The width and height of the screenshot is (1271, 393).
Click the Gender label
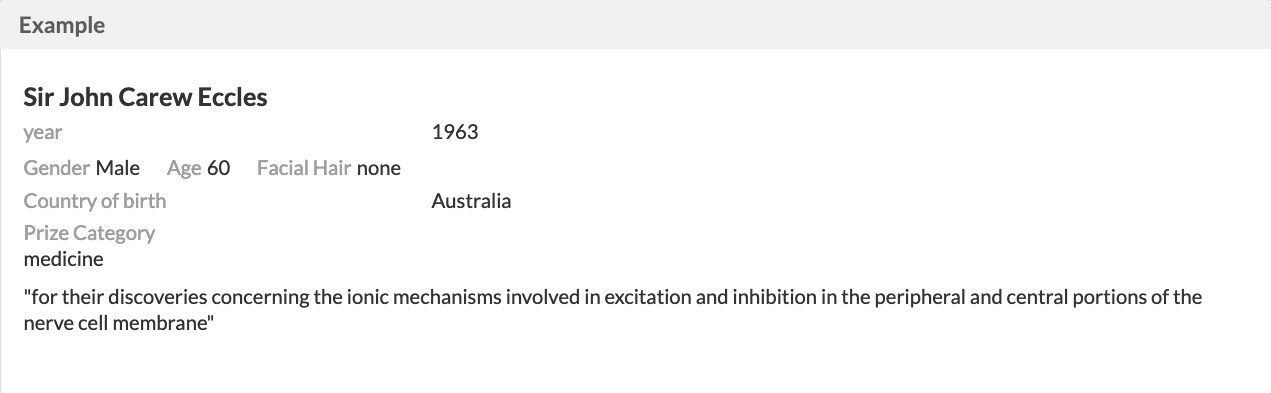[x=57, y=168]
